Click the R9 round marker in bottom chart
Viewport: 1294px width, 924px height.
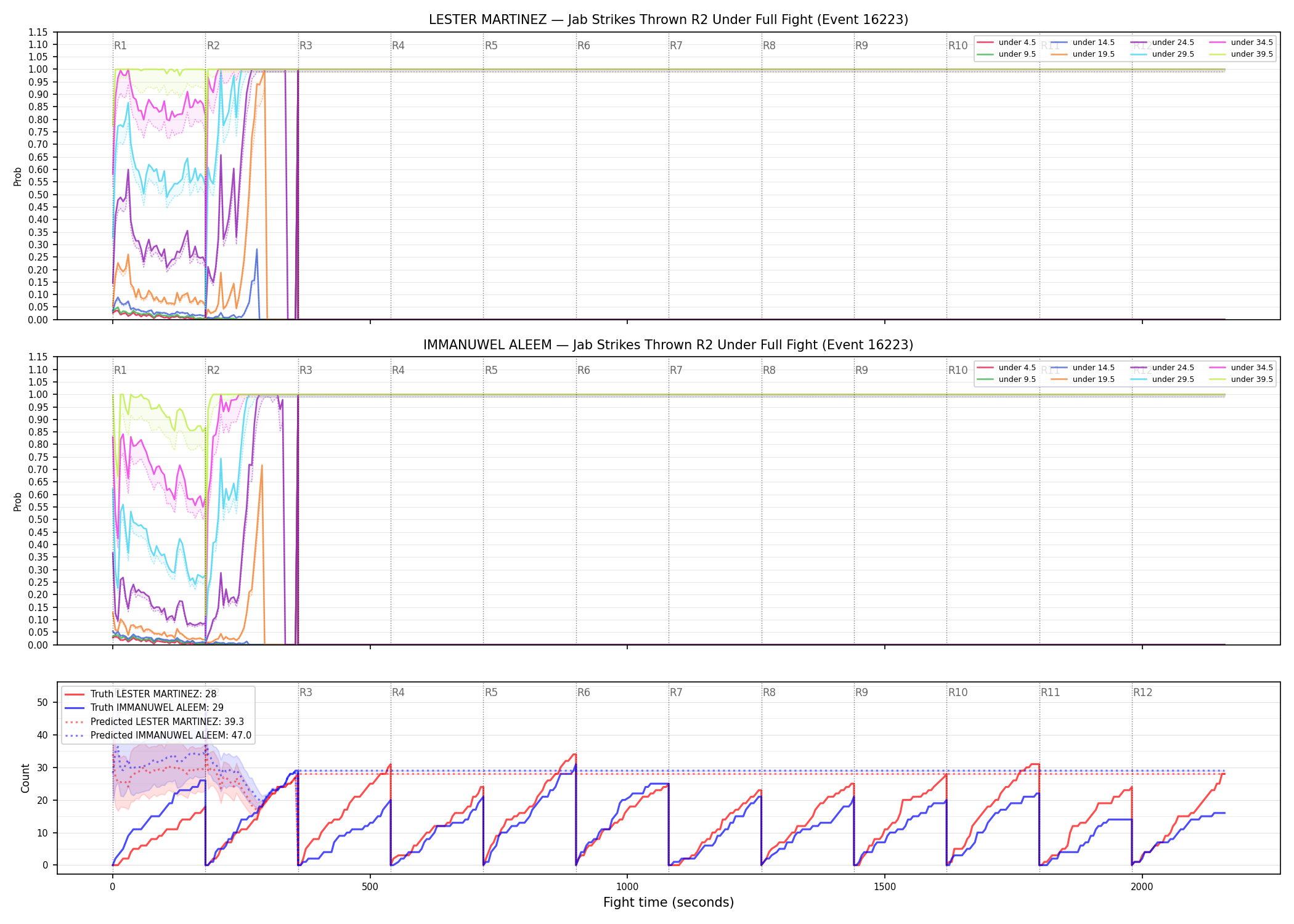click(x=861, y=692)
